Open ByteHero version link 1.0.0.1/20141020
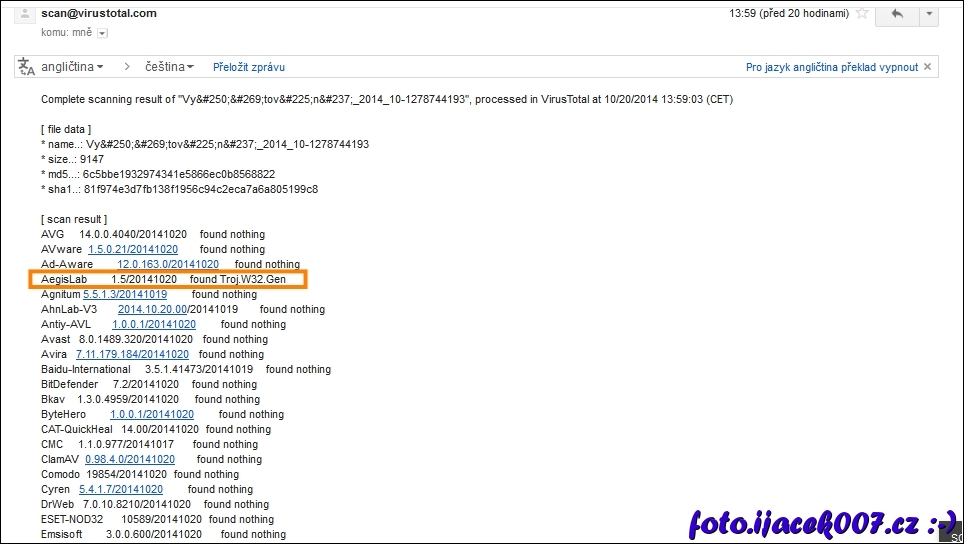Viewport: 964px width, 544px height. click(152, 414)
